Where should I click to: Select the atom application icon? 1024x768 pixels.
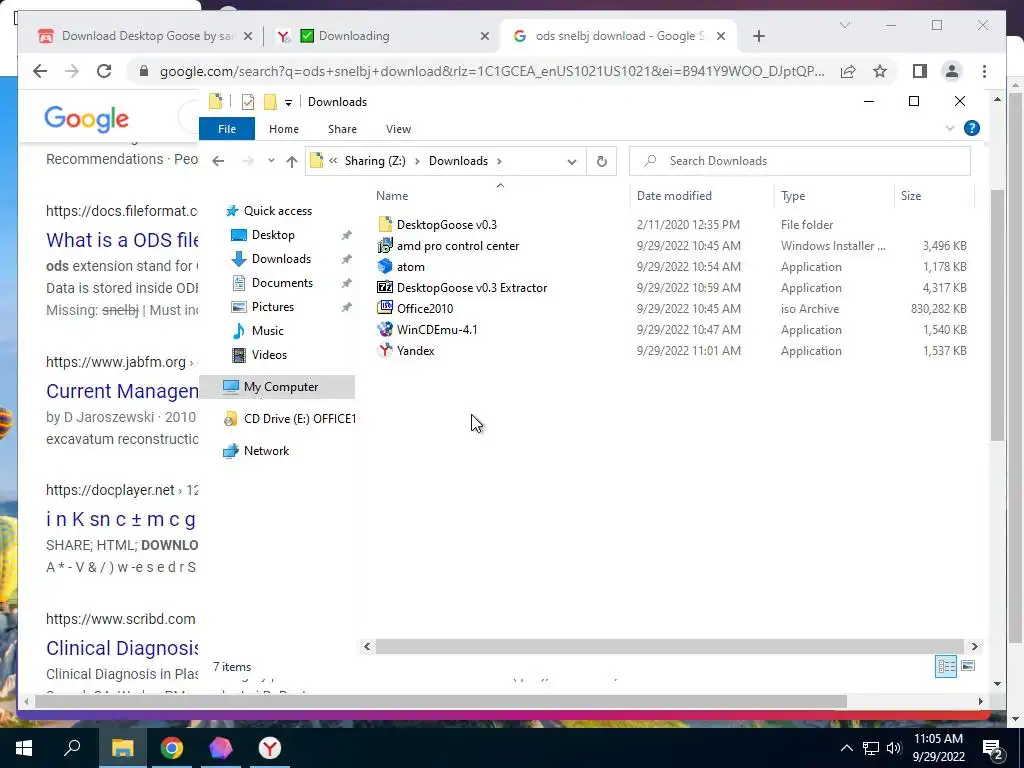pos(385,266)
